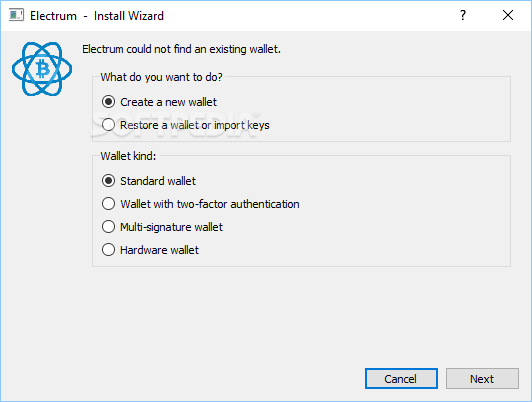Close the Install Wizard window
This screenshot has height=402, width=532.
pyautogui.click(x=508, y=15)
